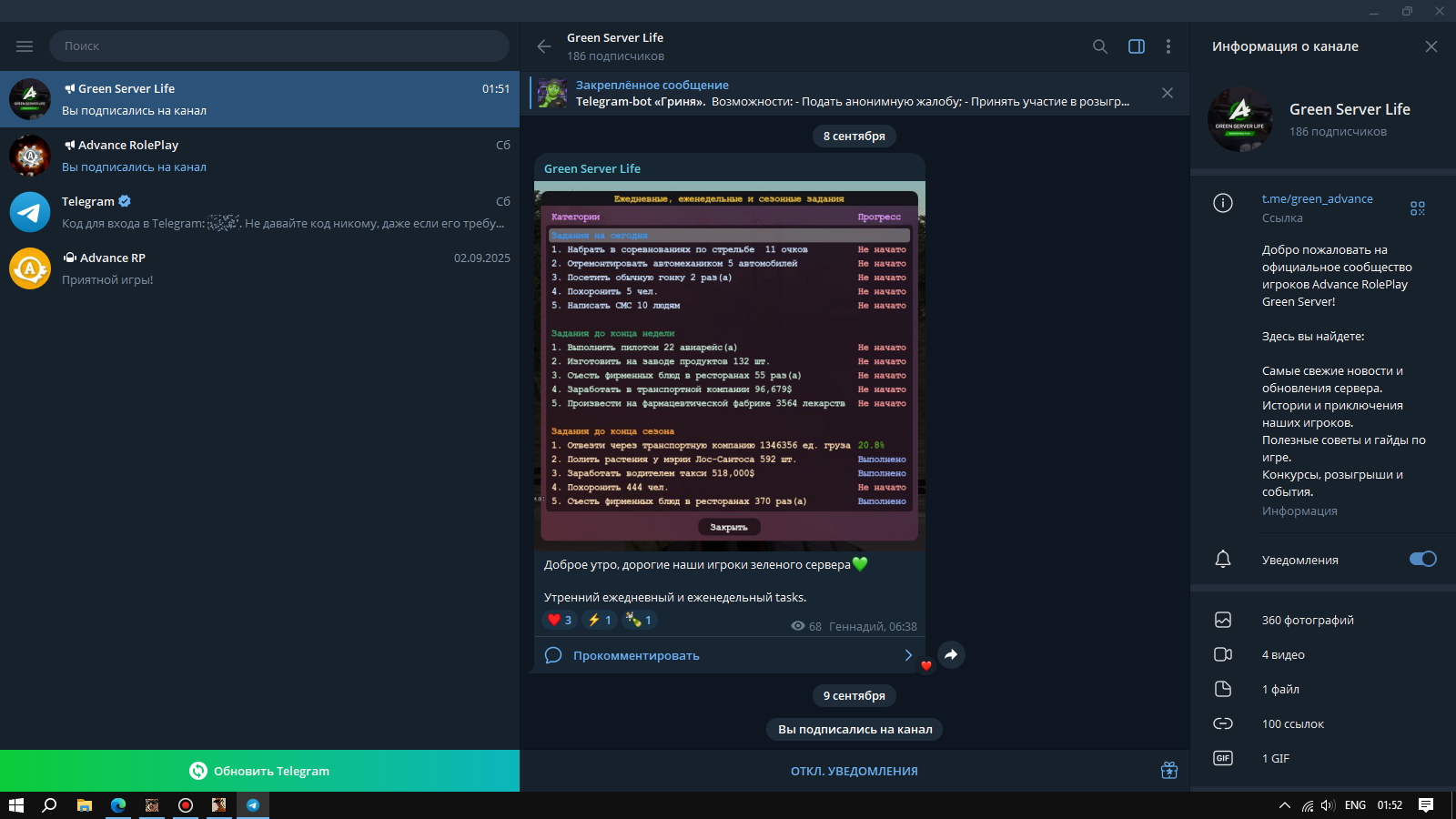
Task: Open the Advance RolePlay channel chat
Action: point(259,156)
